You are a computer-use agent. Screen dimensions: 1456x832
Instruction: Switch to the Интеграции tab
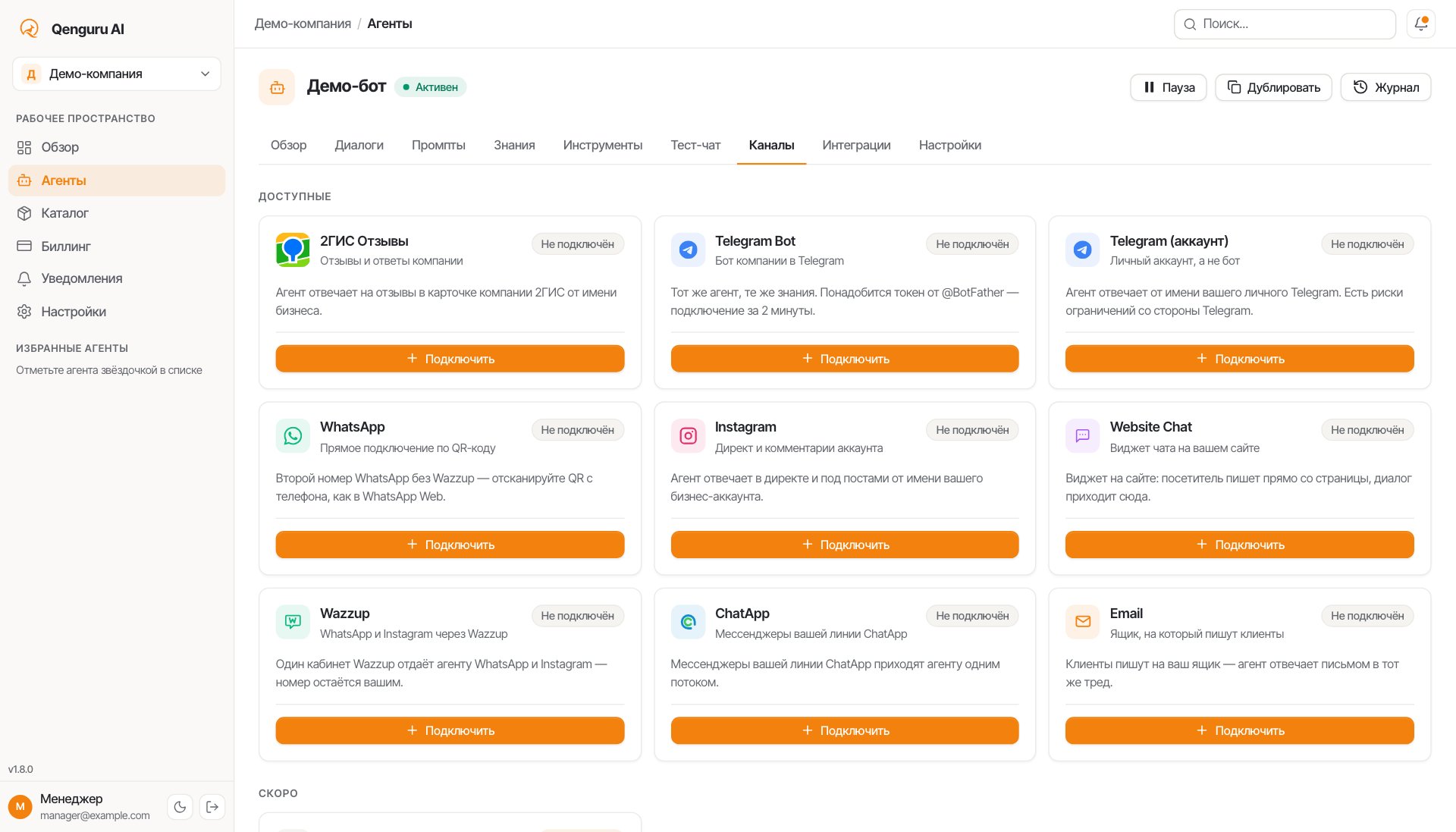coord(856,145)
